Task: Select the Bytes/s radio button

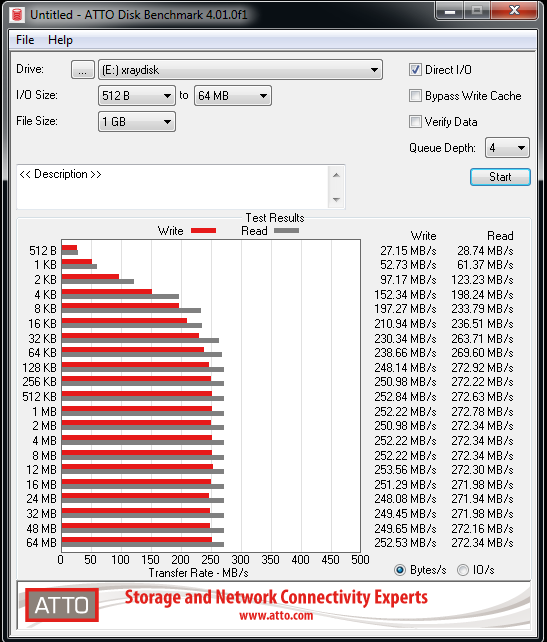Action: click(x=400, y=570)
